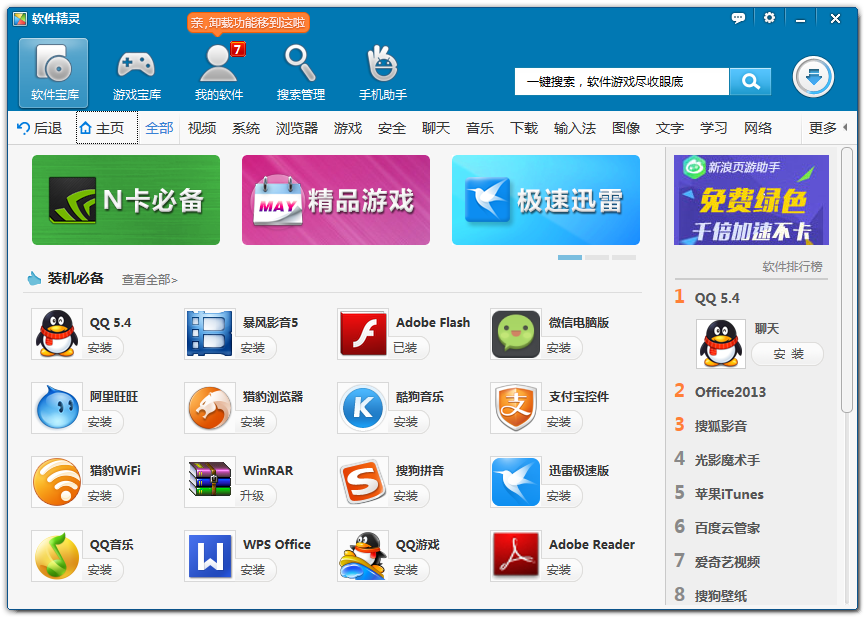Image resolution: width=865 pixels, height=617 pixels.
Task: Click the QQ 5.4 penguin icon in 装机必备
Action: tap(57, 334)
